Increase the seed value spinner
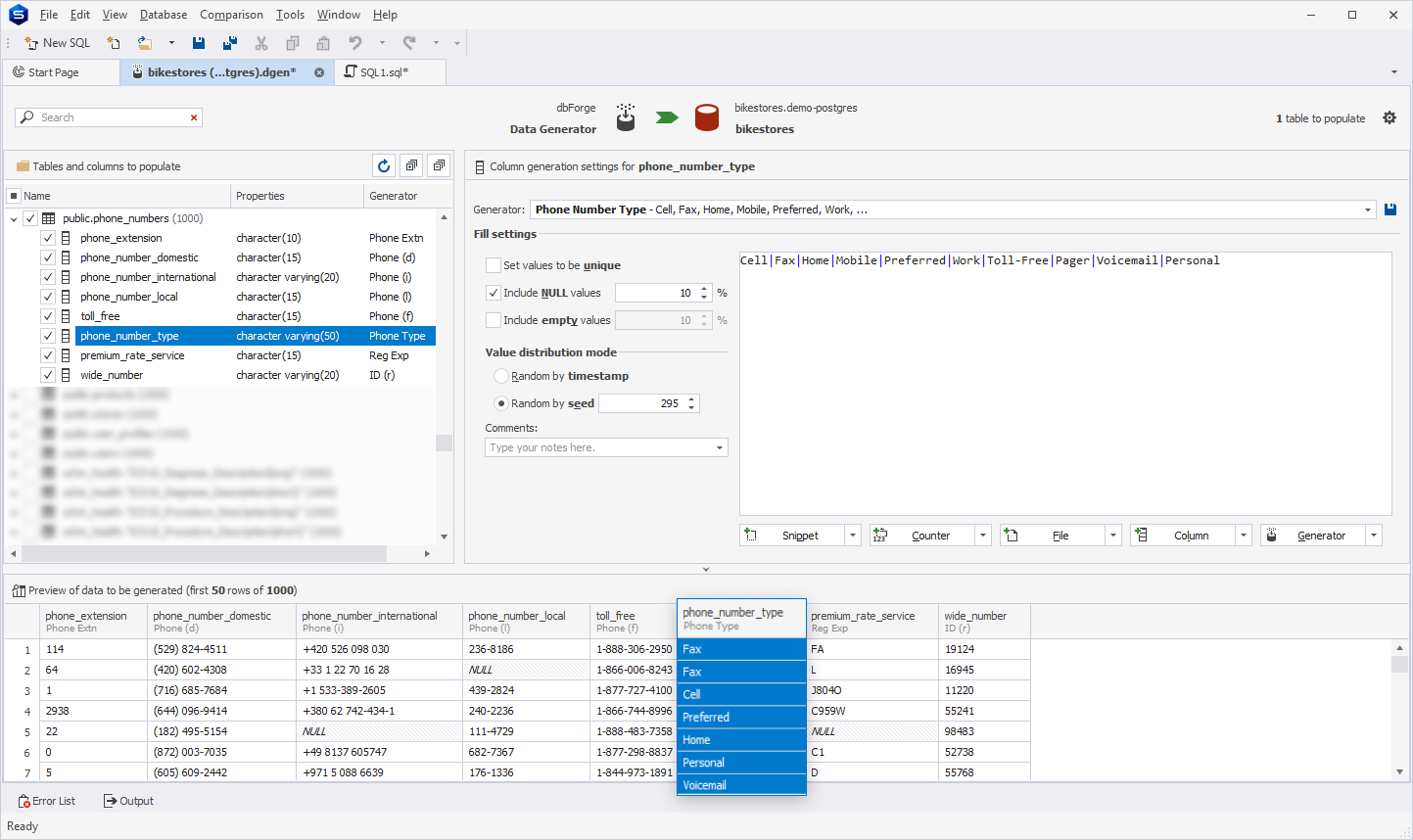Screen dimensions: 1413x840 click(691, 399)
